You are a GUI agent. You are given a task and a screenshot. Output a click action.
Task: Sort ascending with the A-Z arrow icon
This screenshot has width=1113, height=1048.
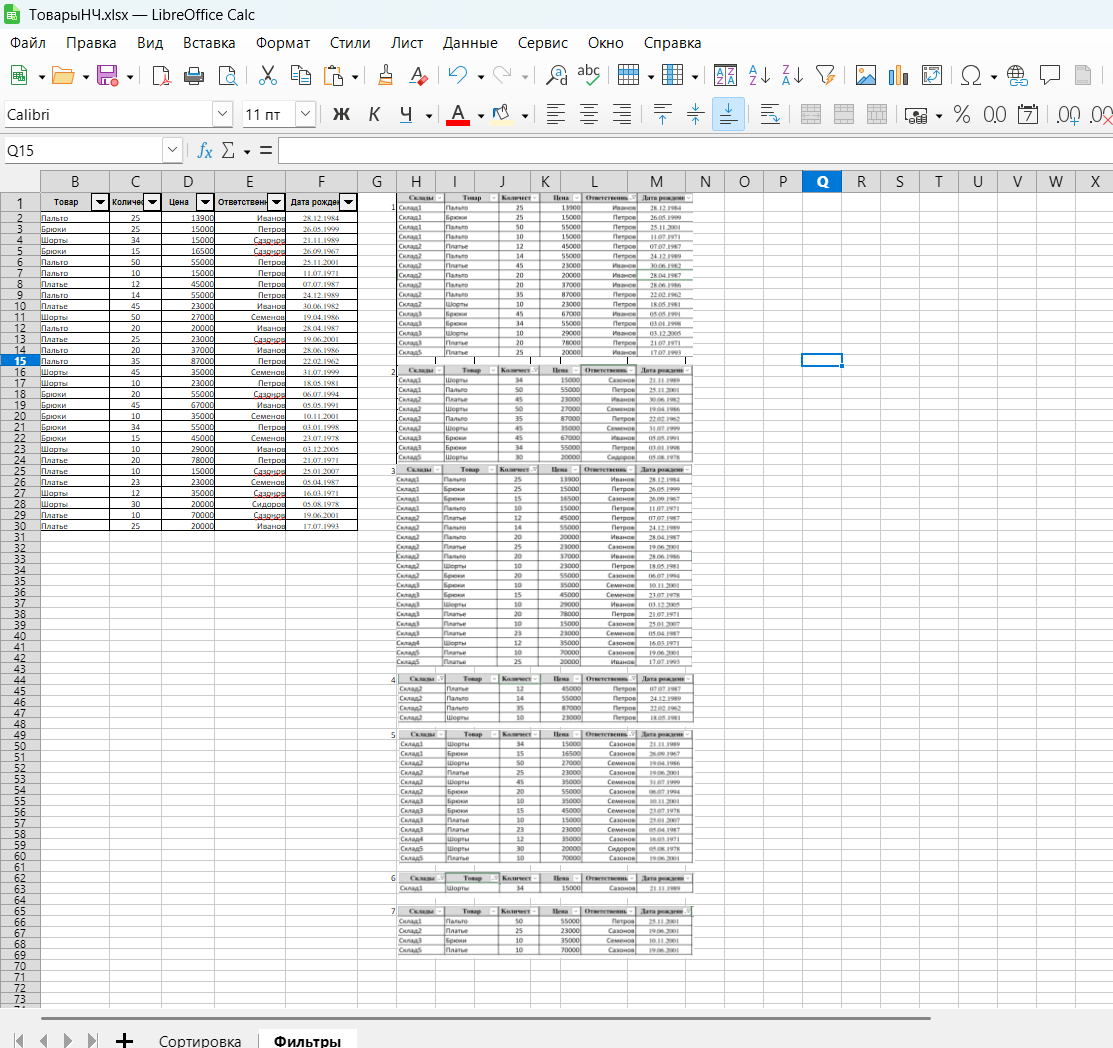(x=759, y=75)
